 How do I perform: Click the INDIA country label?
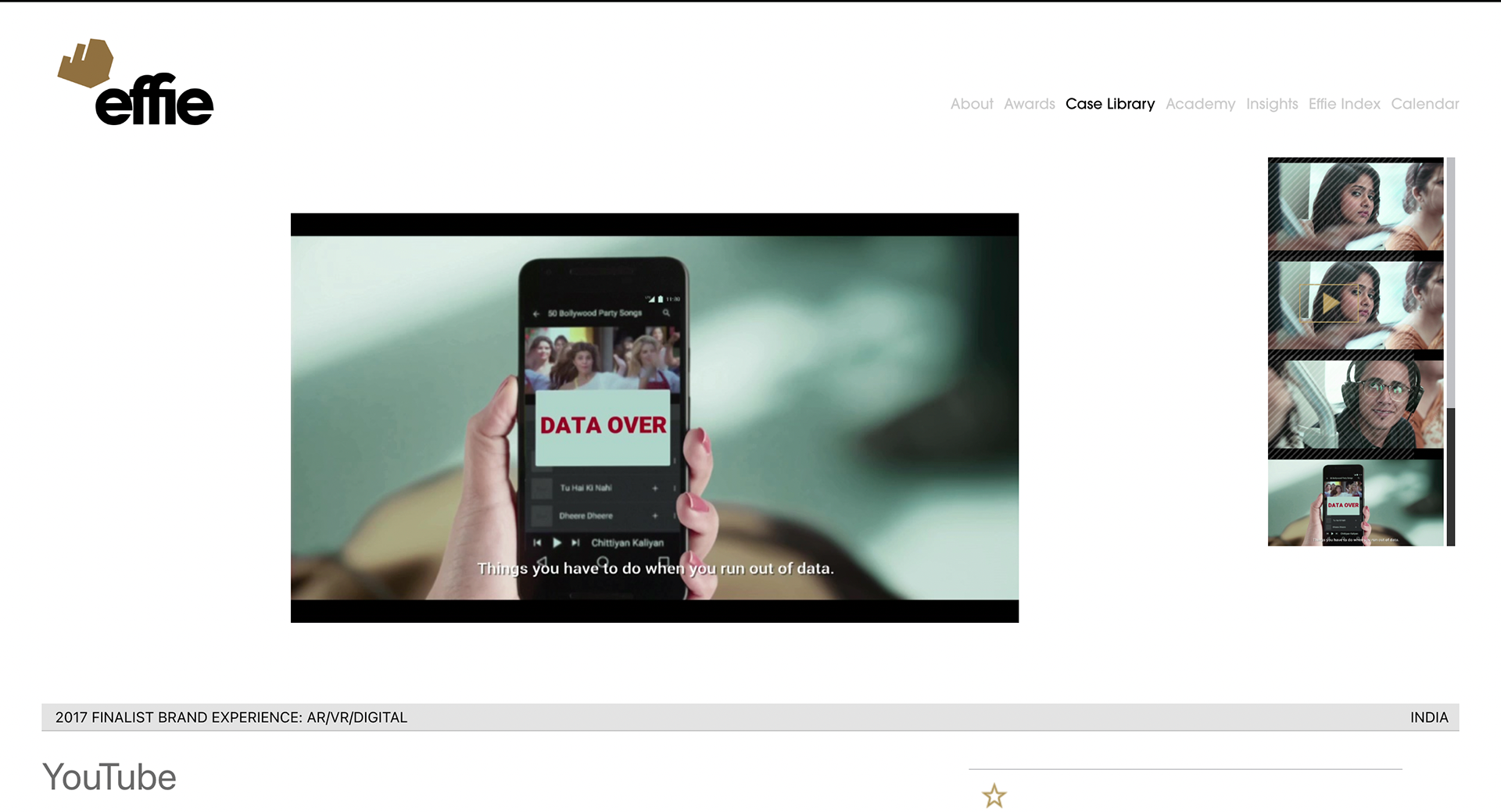coord(1429,717)
